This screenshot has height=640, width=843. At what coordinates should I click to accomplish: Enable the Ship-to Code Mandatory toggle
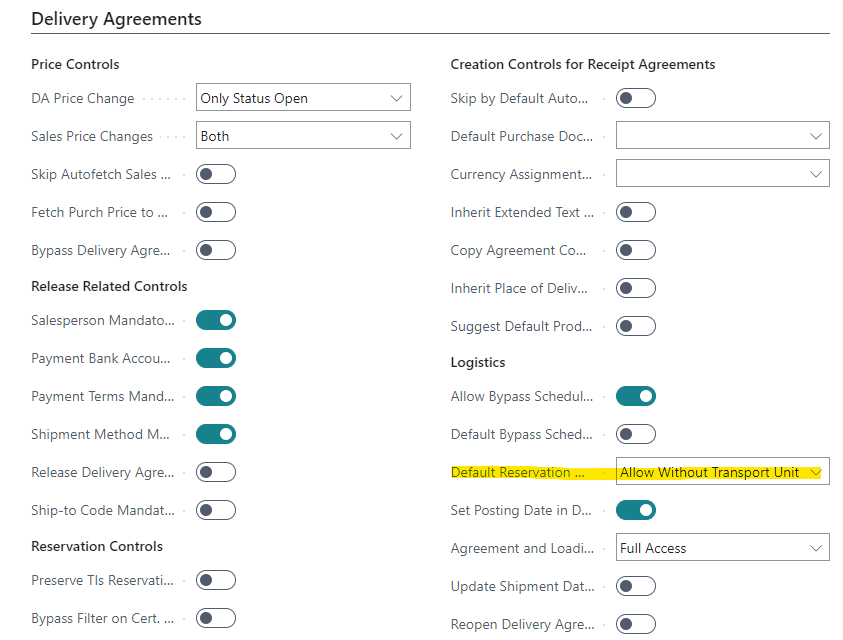pos(215,510)
